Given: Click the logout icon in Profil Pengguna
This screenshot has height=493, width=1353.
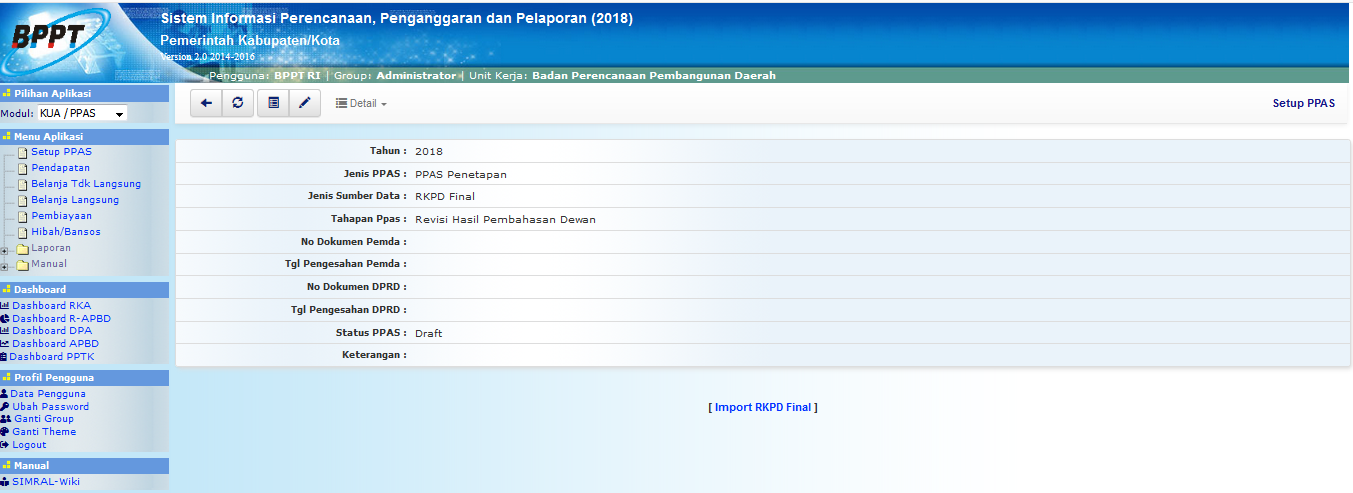Looking at the screenshot, I should [x=5, y=445].
